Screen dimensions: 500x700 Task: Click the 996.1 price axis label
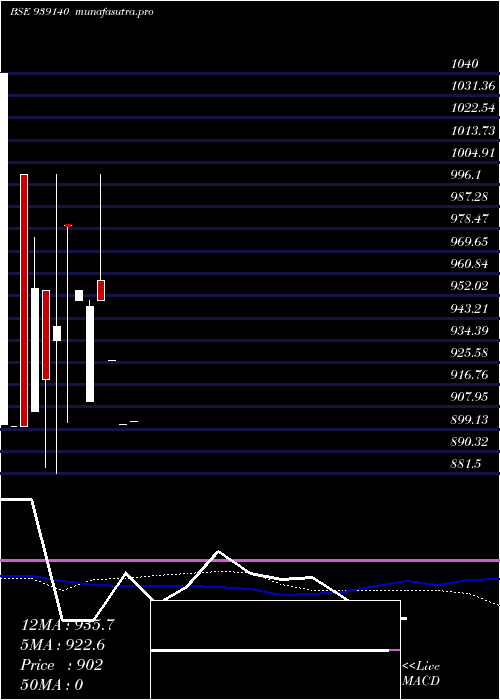point(466,175)
